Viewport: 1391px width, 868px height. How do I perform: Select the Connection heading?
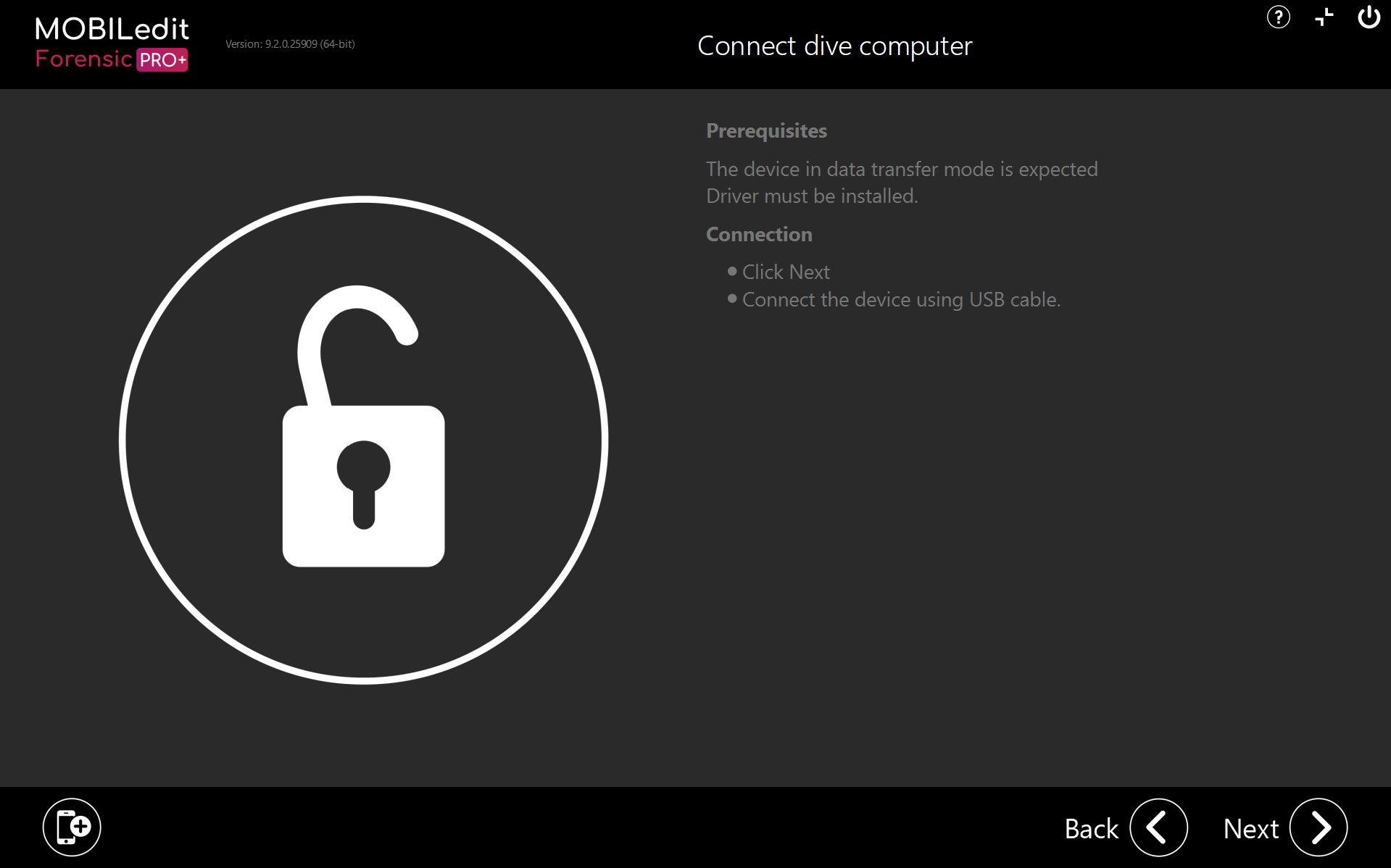pyautogui.click(x=759, y=234)
